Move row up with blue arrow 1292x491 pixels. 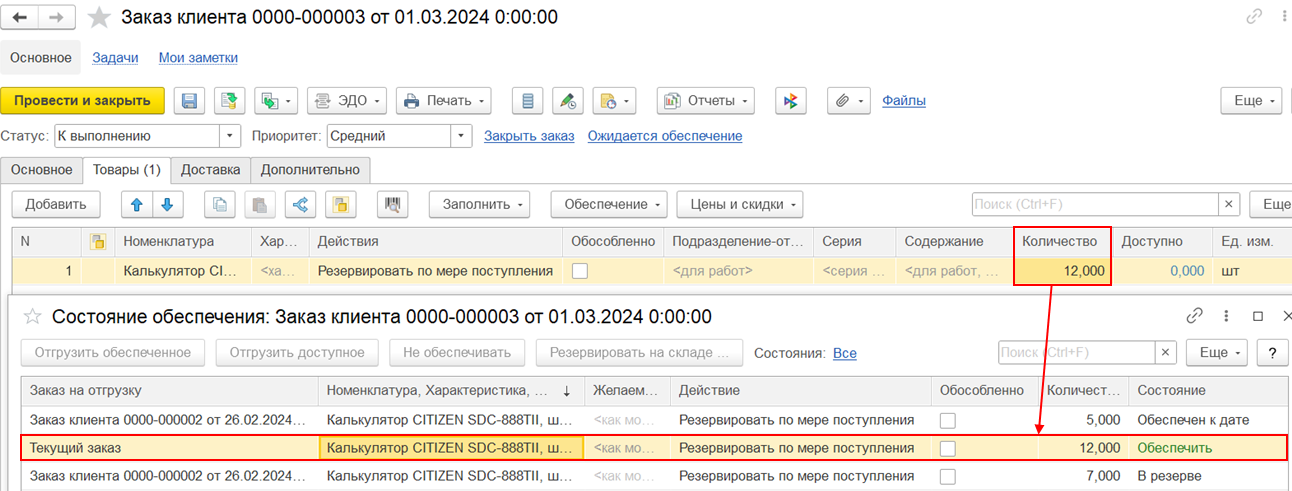137,205
